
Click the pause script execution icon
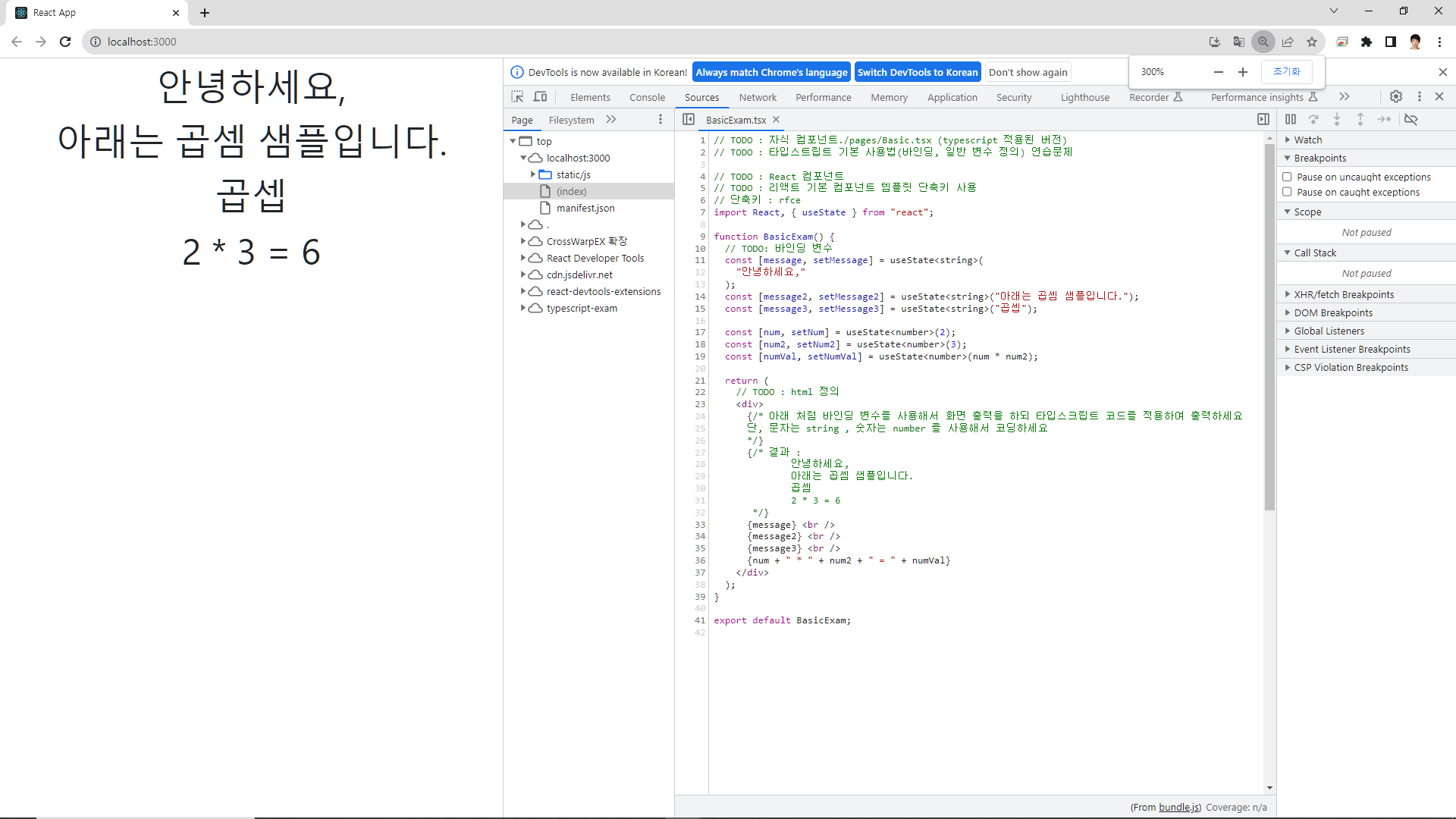point(1291,119)
